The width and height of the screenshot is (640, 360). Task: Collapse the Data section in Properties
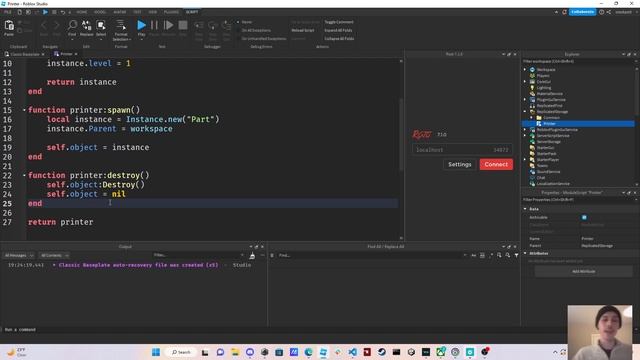click(x=525, y=209)
